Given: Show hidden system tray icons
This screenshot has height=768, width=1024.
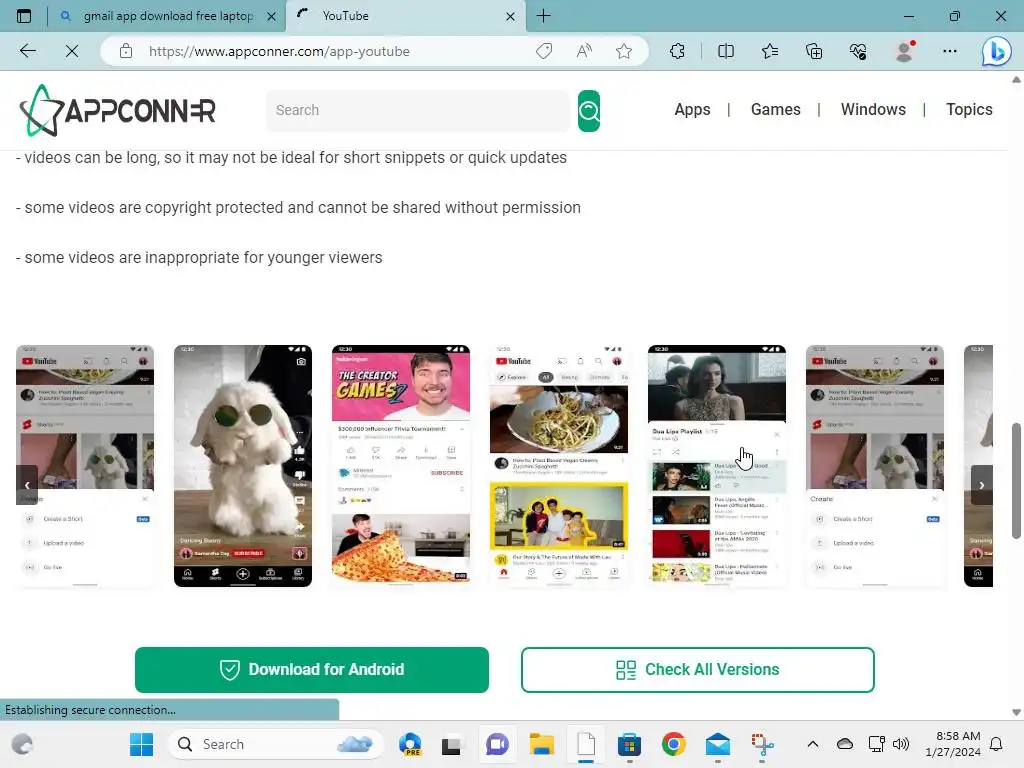Looking at the screenshot, I should [812, 744].
